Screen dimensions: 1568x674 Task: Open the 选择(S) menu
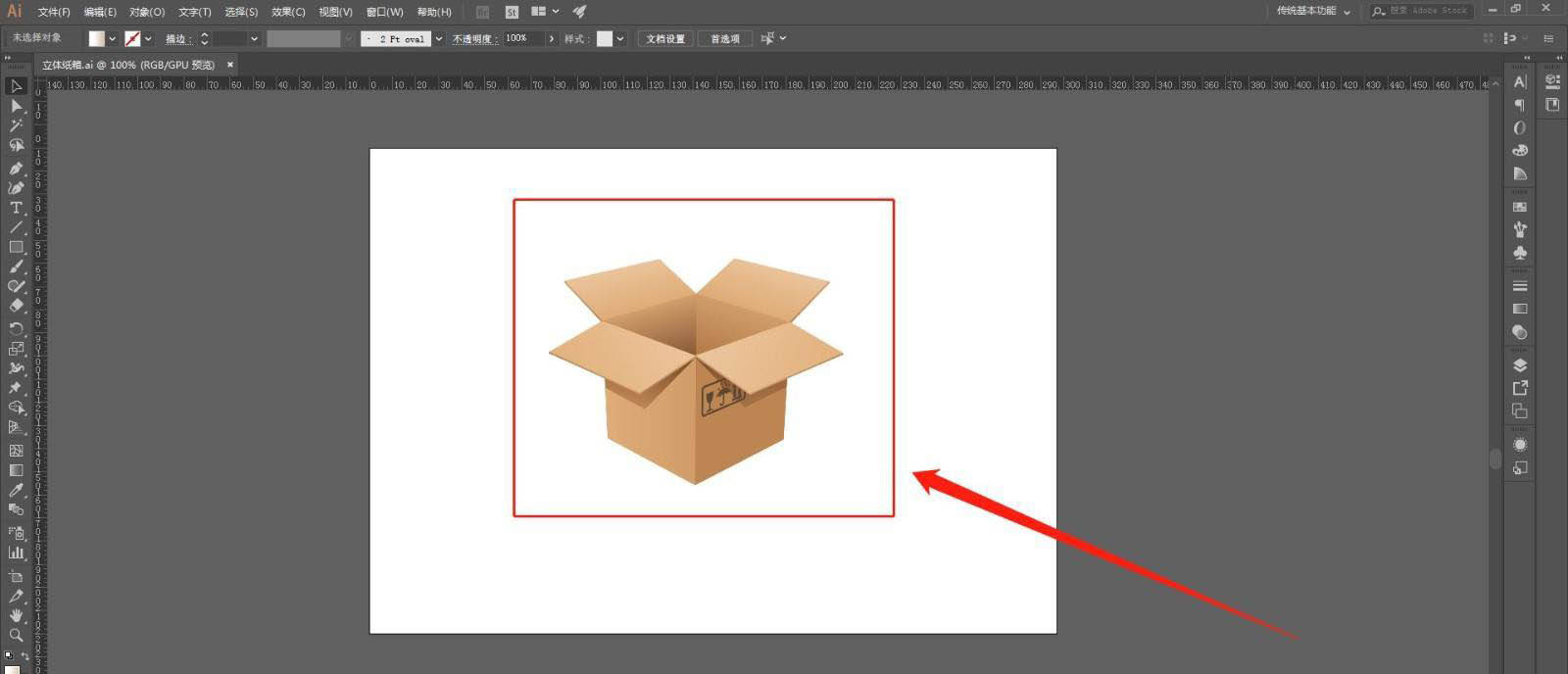241,12
